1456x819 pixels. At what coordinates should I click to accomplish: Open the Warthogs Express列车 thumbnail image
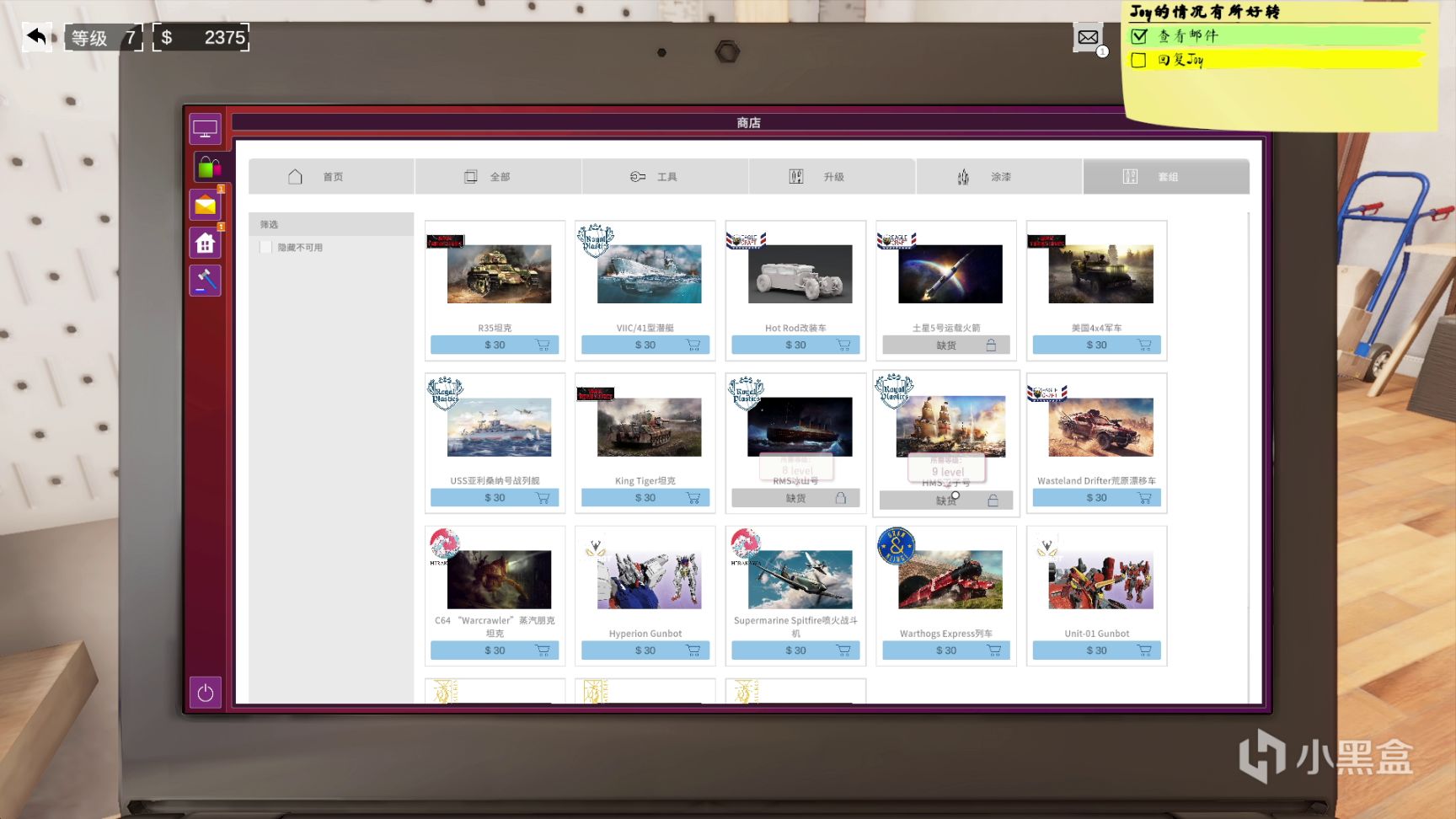click(x=950, y=580)
